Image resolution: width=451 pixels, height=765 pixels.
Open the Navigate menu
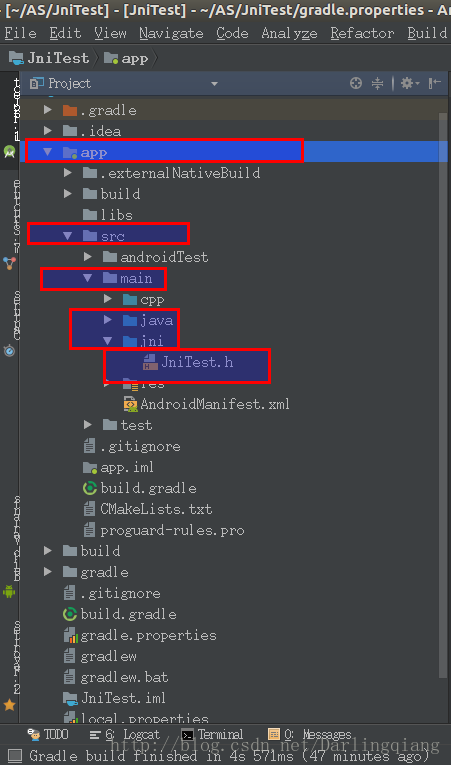coord(171,33)
